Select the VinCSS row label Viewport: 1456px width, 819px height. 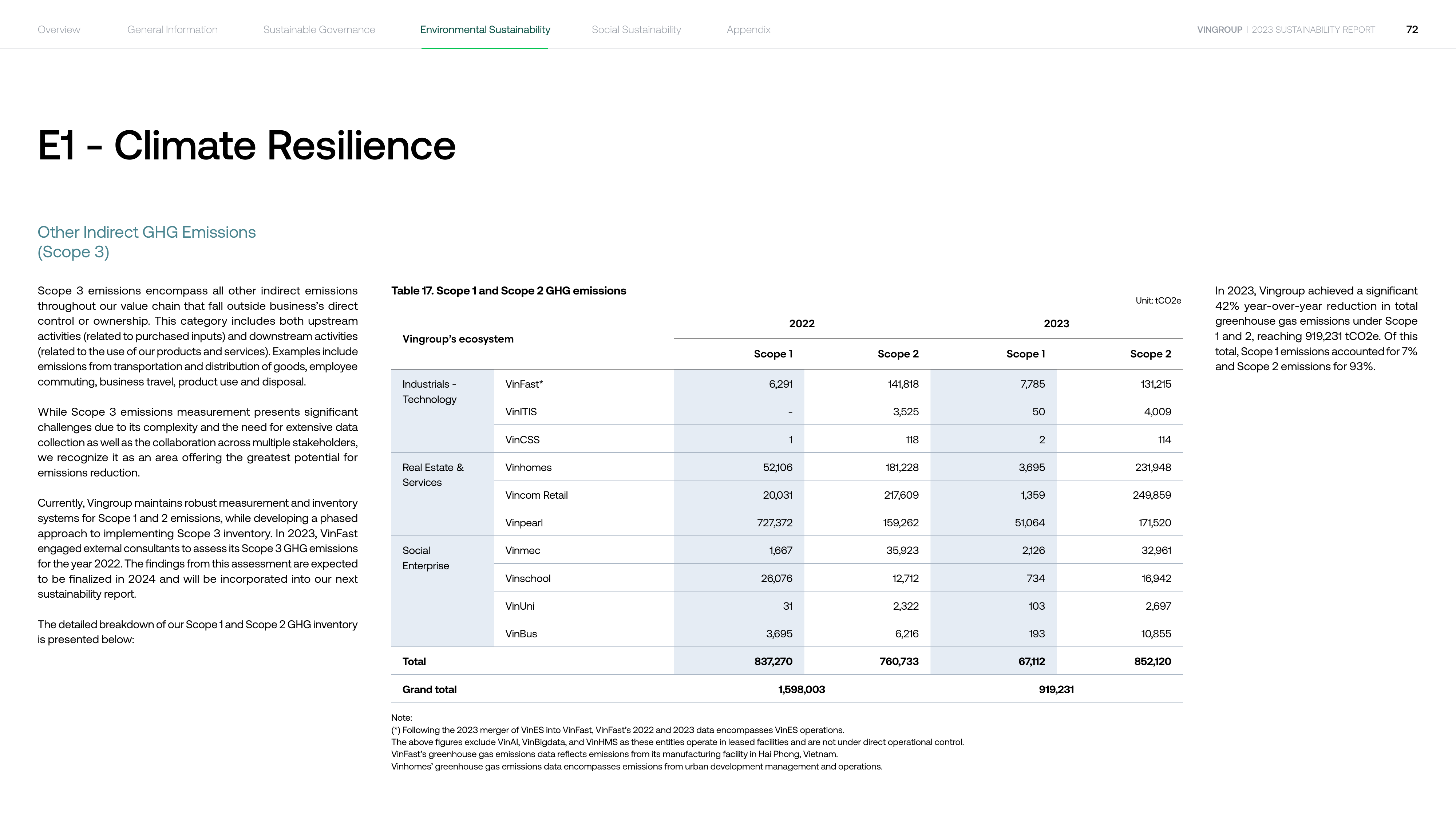(522, 440)
